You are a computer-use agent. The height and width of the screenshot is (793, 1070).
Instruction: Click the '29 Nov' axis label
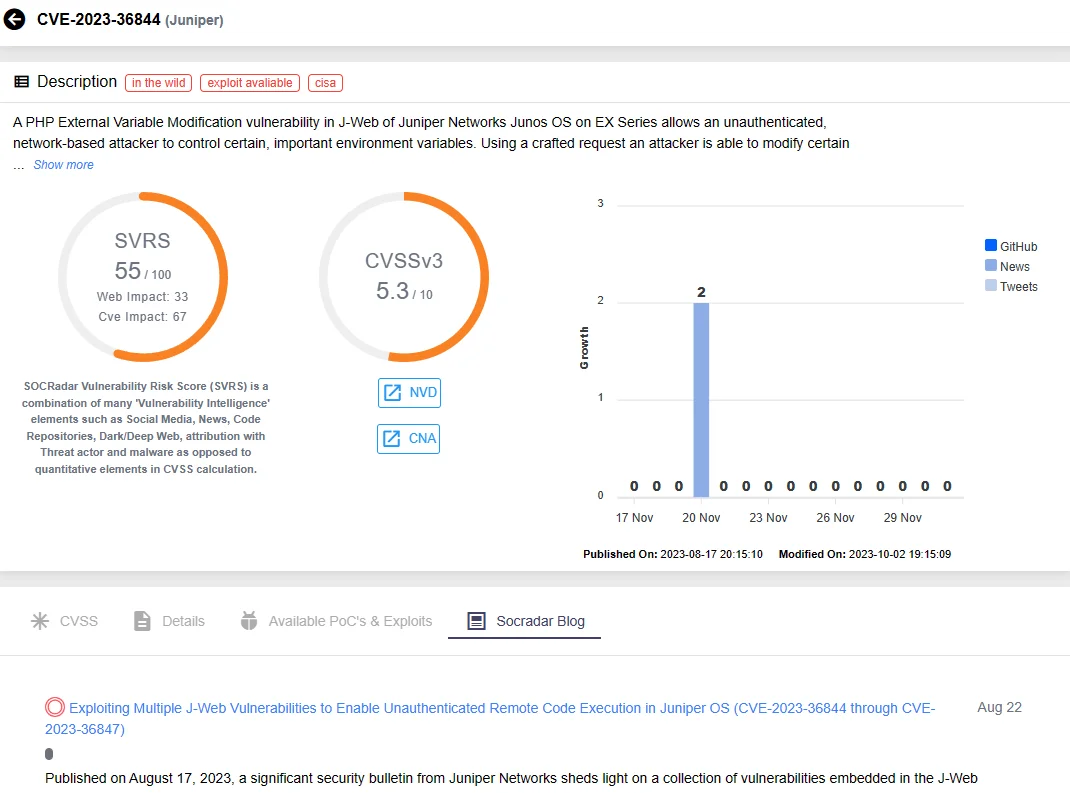pyautogui.click(x=902, y=517)
